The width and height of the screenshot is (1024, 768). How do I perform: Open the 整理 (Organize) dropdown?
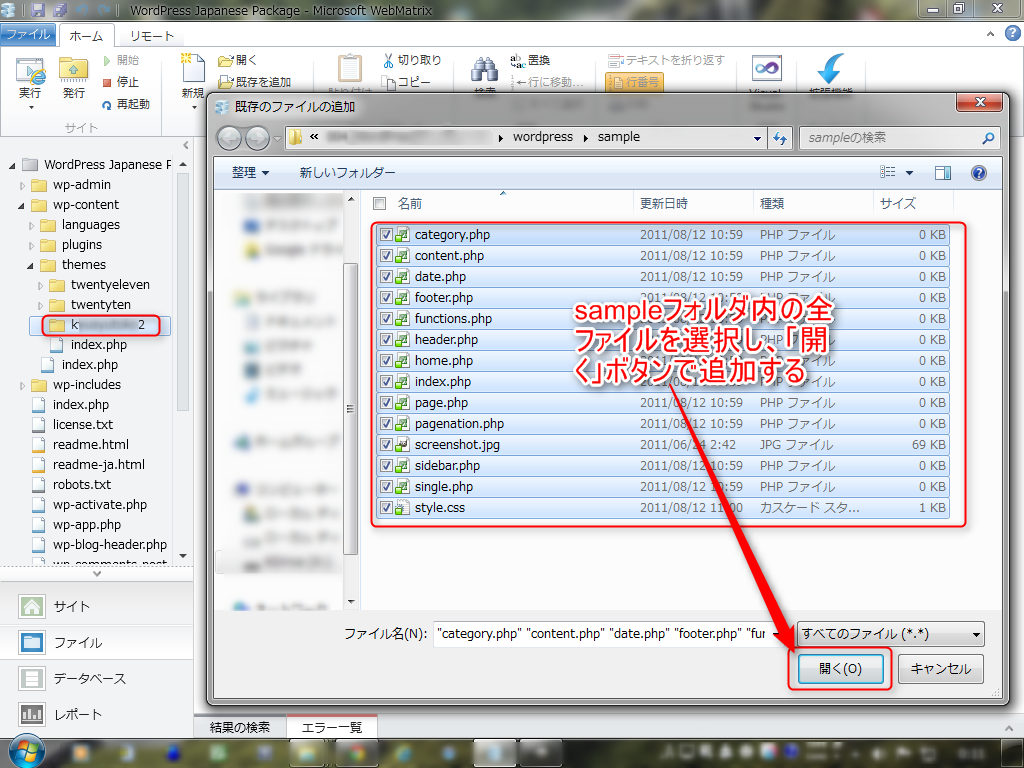tap(250, 173)
